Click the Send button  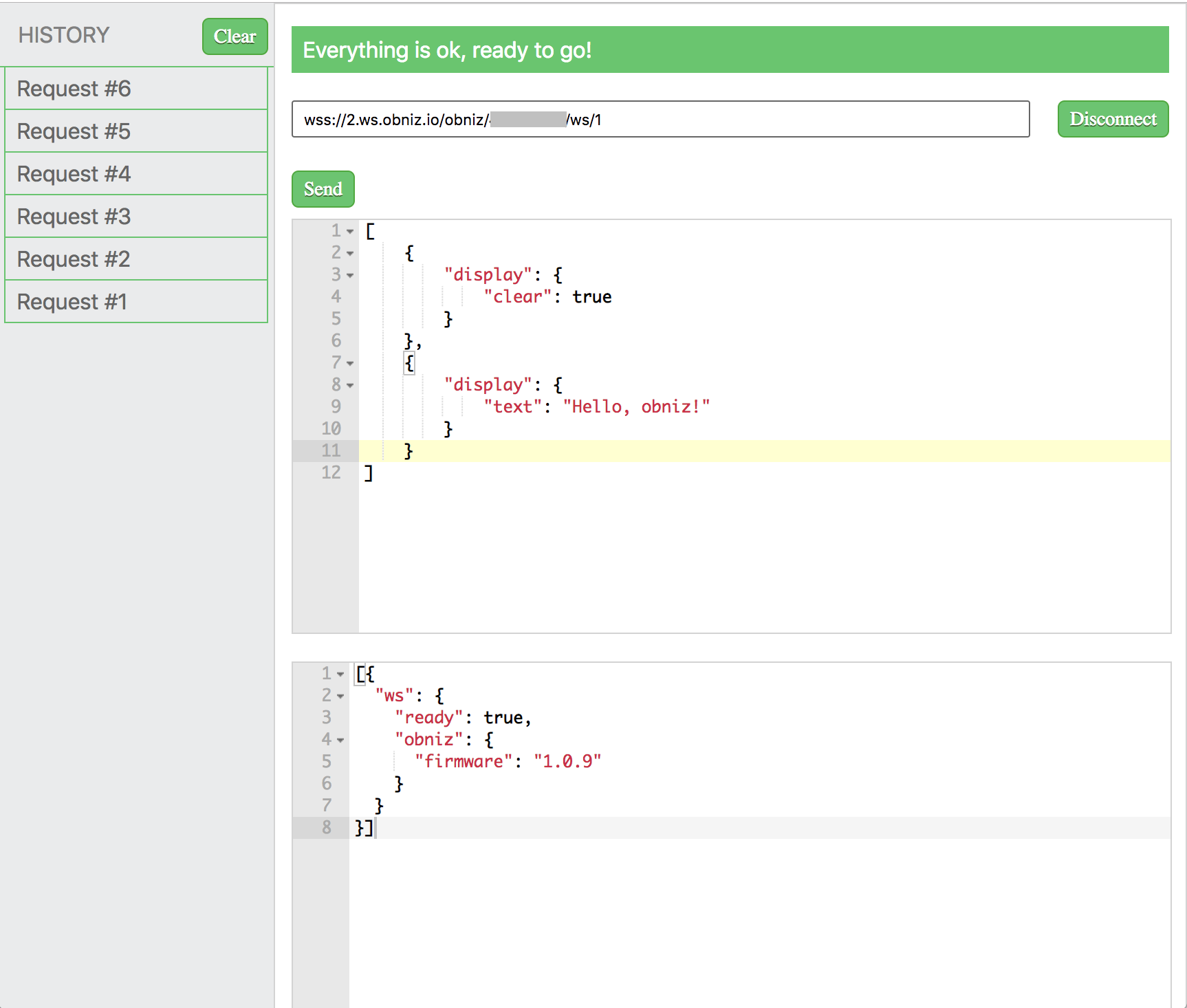coord(323,188)
